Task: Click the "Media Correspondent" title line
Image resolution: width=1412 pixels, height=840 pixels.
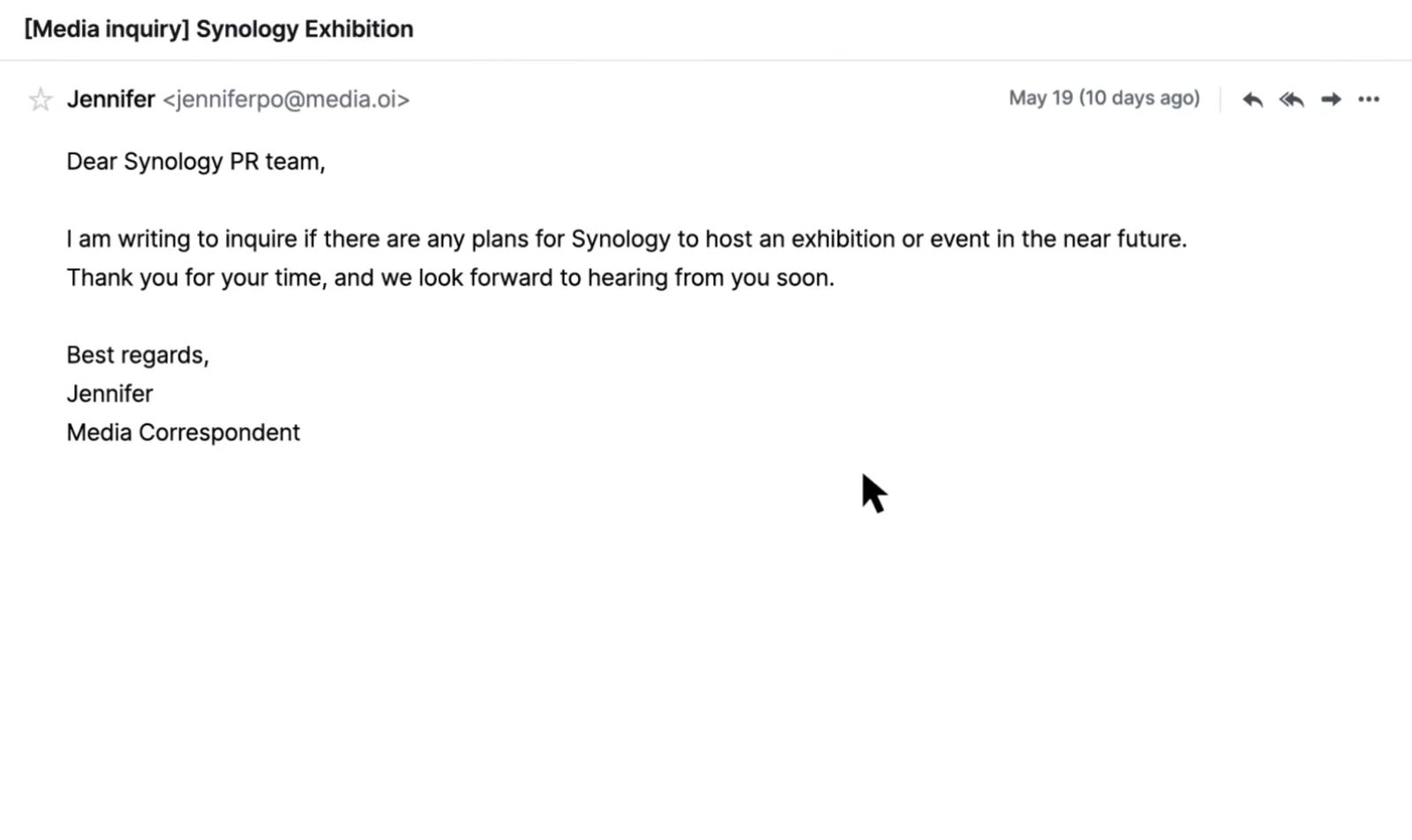Action: tap(184, 432)
